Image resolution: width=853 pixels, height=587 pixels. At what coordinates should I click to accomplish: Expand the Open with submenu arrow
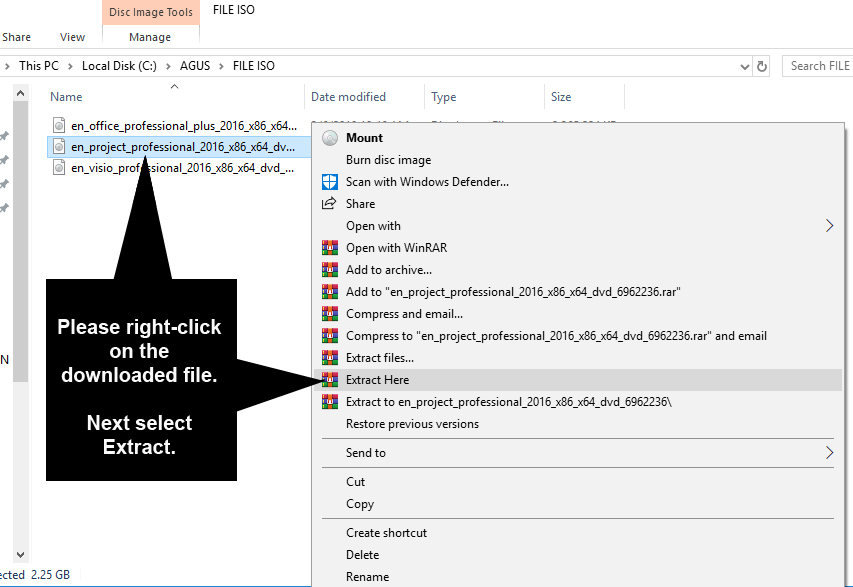829,226
